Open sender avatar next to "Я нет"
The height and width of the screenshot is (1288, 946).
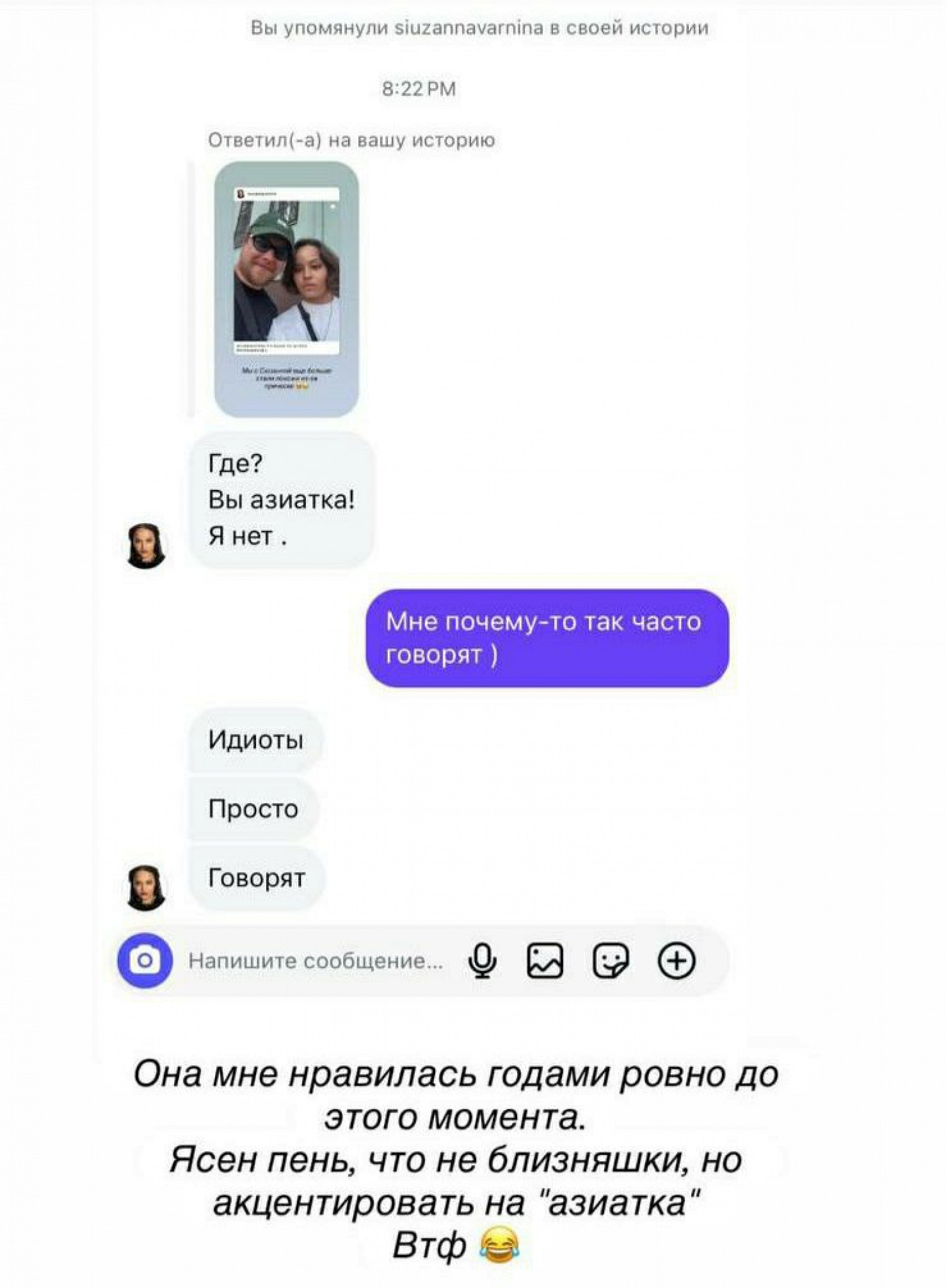point(147,546)
